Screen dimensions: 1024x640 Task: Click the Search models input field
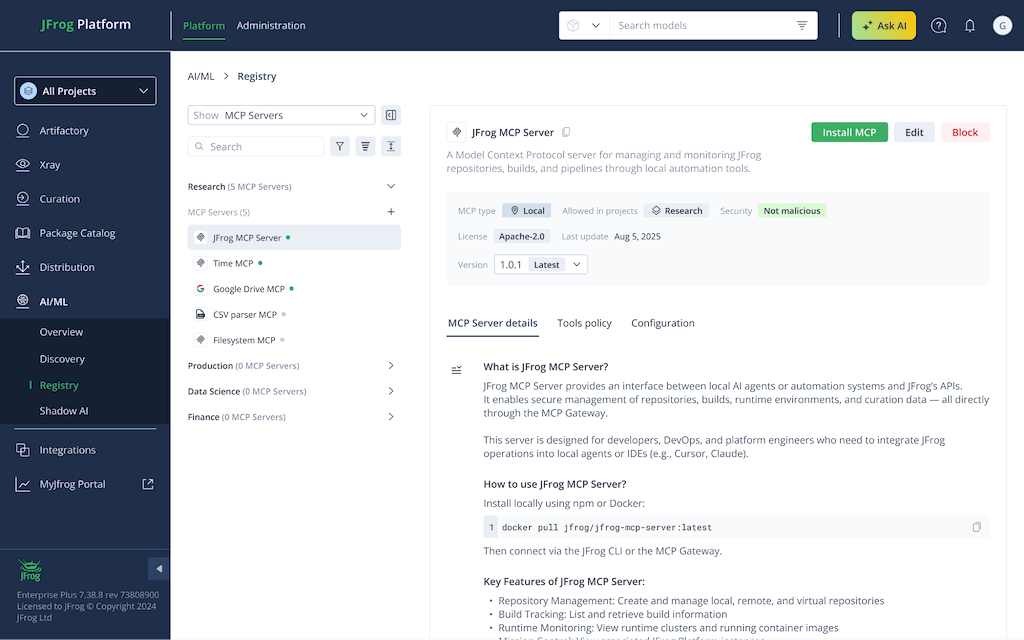pos(700,26)
